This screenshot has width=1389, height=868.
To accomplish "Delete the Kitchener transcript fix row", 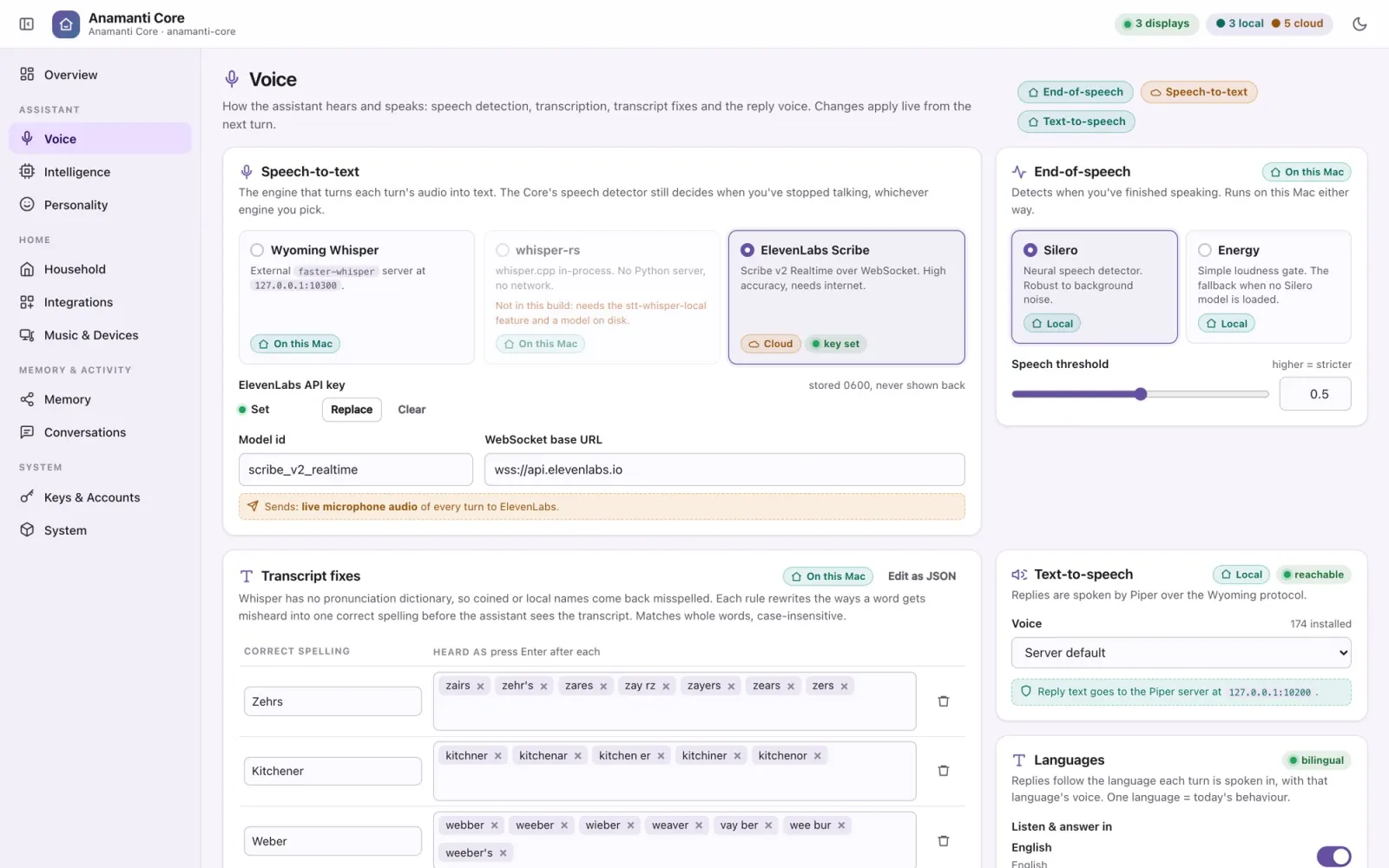I will pos(944,771).
